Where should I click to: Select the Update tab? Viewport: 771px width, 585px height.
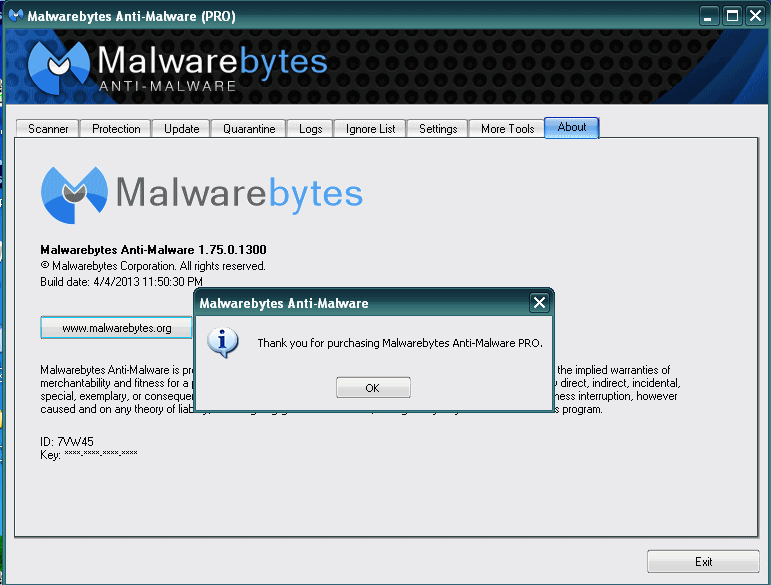click(181, 129)
